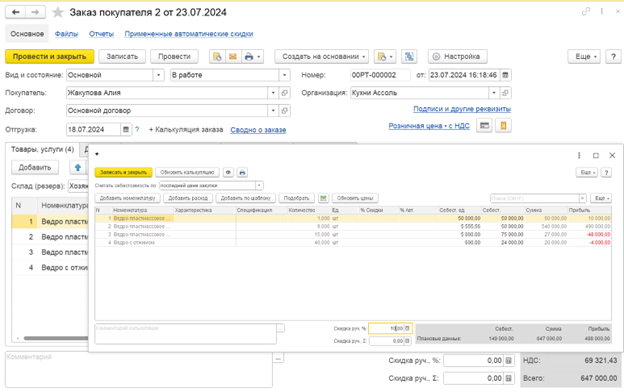Open calculator for Скидка руч. Σ in dialog
Viewport: 624px width, 392px height.
click(x=408, y=341)
